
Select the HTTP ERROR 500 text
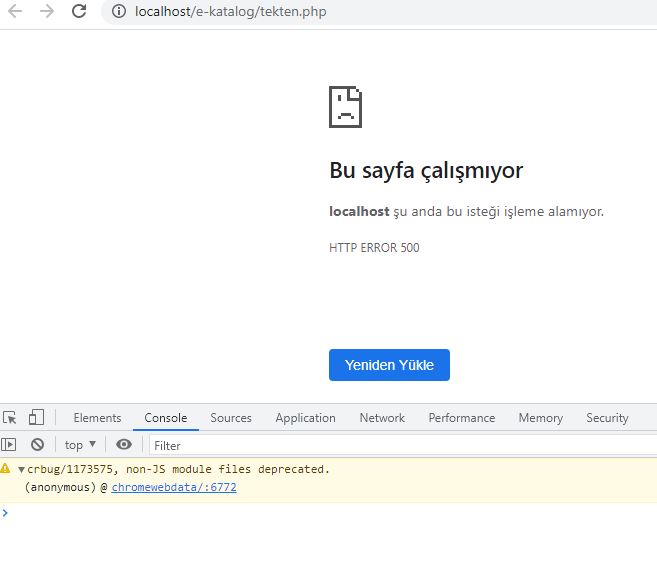point(374,248)
